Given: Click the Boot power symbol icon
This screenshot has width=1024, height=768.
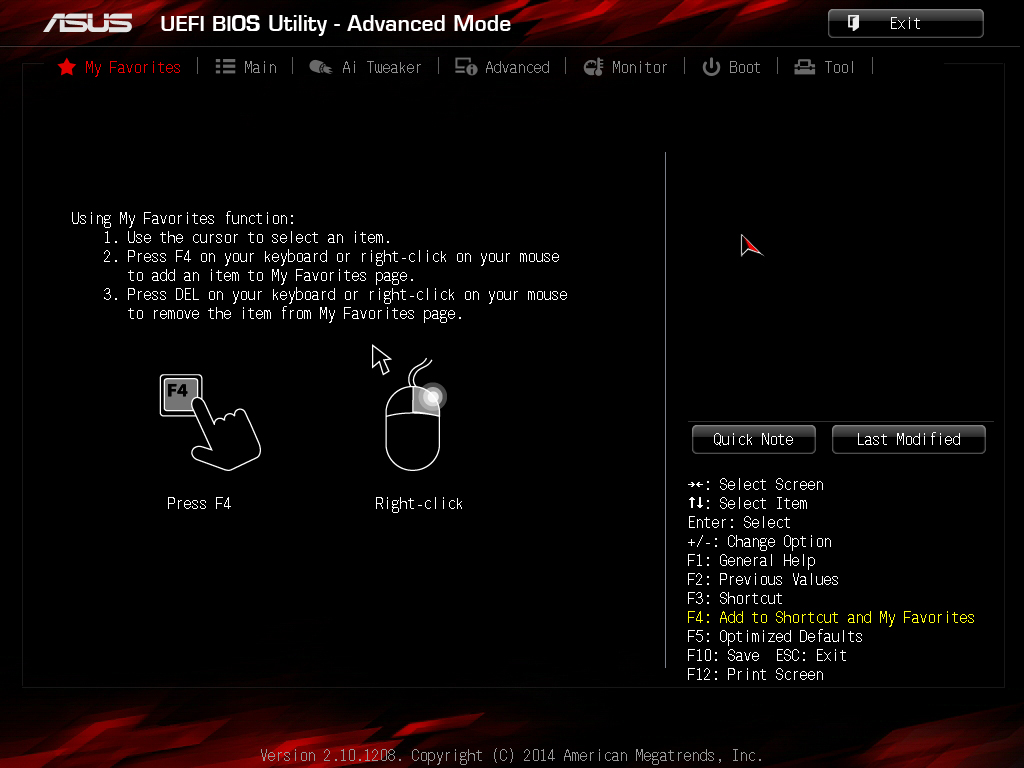Looking at the screenshot, I should 711,67.
